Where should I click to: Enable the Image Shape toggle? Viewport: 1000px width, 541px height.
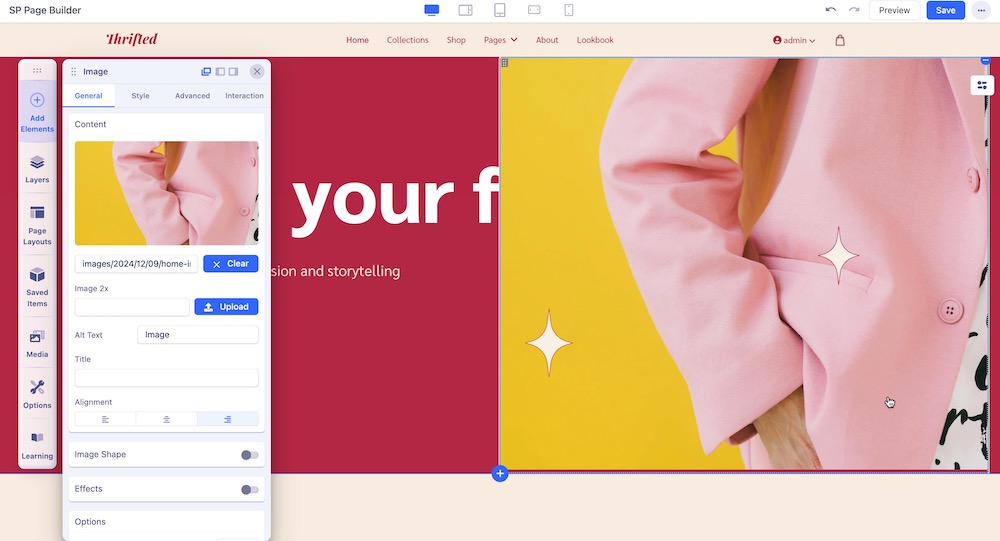click(x=249, y=455)
